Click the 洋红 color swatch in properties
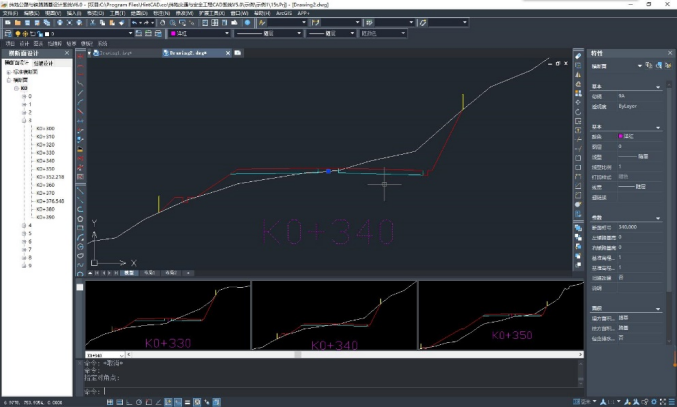Screen dimensions: 677x407 pyautogui.click(x=622, y=135)
